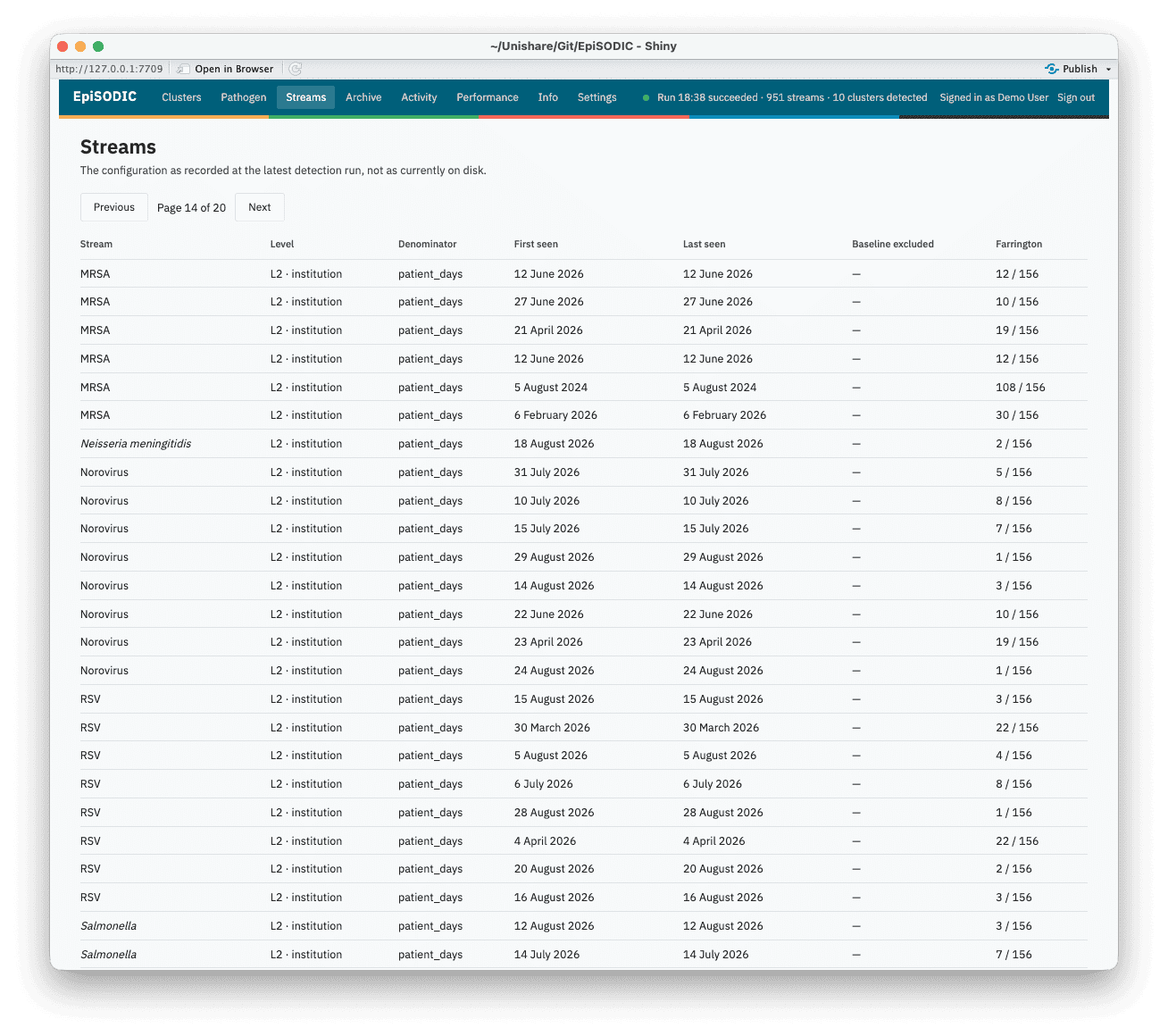Click the reload icon in the toolbar
This screenshot has width=1168, height=1036.
point(296,69)
